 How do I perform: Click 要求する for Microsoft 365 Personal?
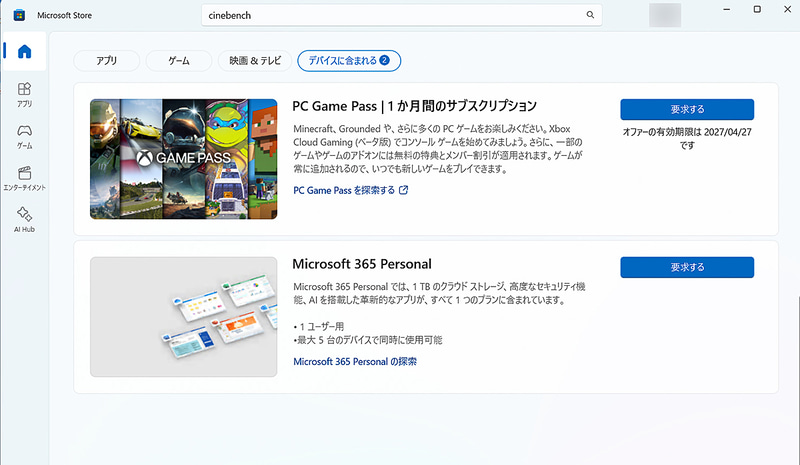[x=687, y=267]
